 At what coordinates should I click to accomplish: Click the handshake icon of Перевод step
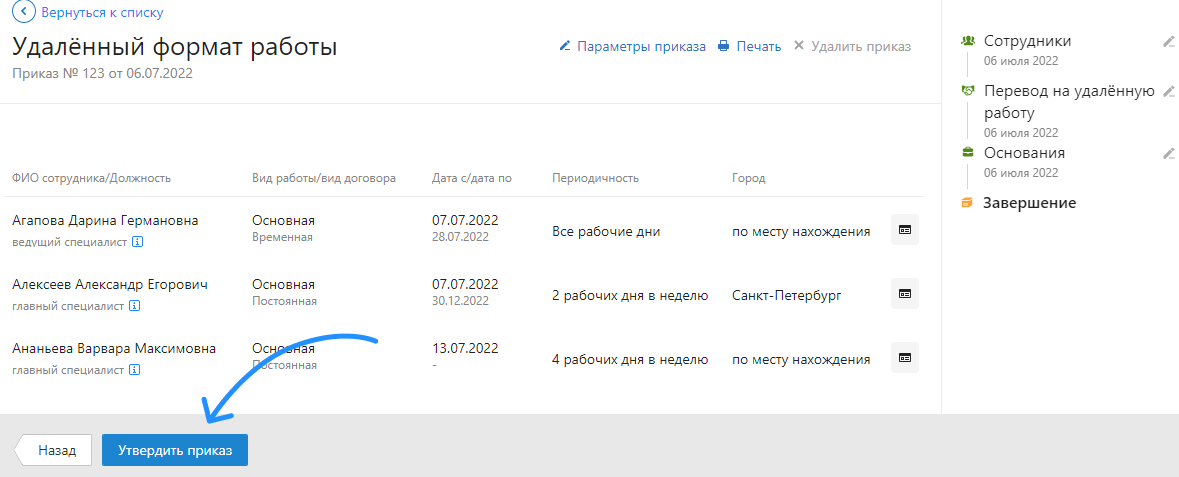pyautogui.click(x=968, y=90)
